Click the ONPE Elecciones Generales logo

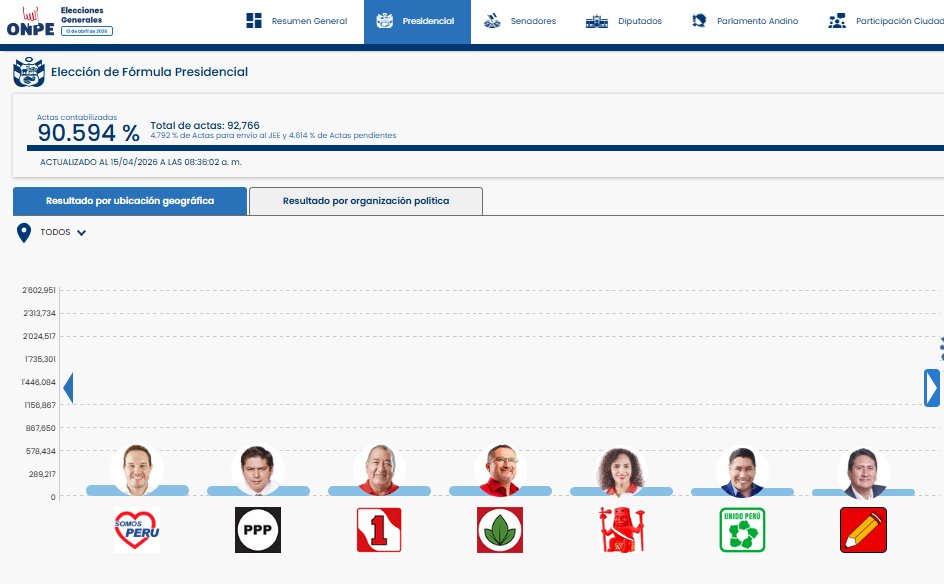pos(60,22)
